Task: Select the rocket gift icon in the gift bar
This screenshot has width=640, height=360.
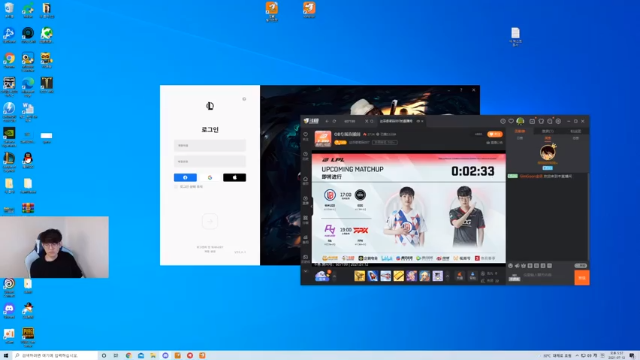Action: coord(373,276)
